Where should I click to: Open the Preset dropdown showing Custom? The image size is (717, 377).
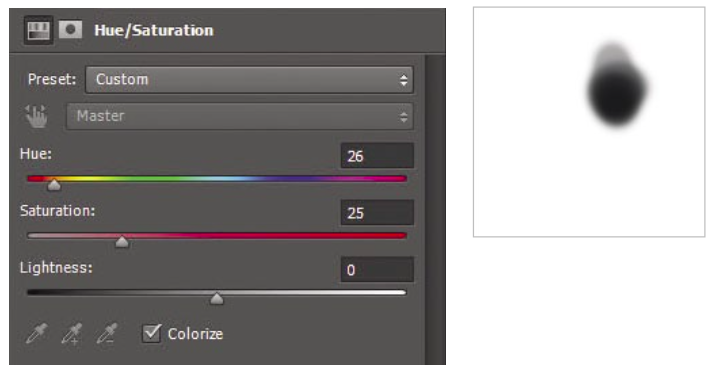click(x=249, y=80)
